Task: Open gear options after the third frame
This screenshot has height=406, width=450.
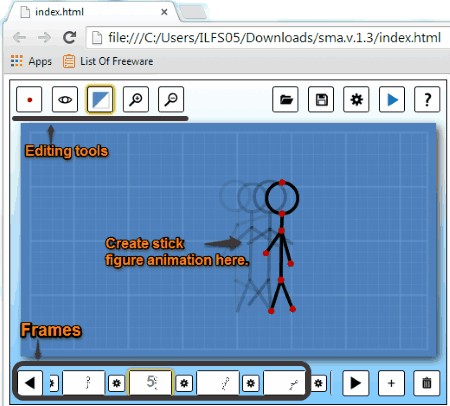Action: 251,383
